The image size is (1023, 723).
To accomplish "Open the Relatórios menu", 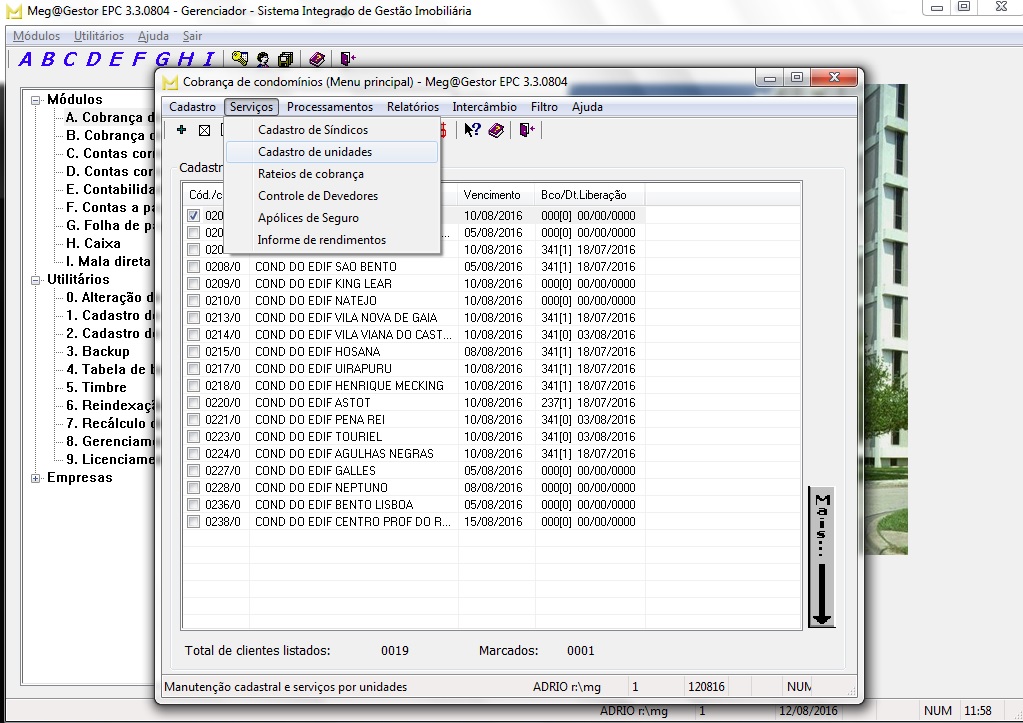I will coord(412,107).
